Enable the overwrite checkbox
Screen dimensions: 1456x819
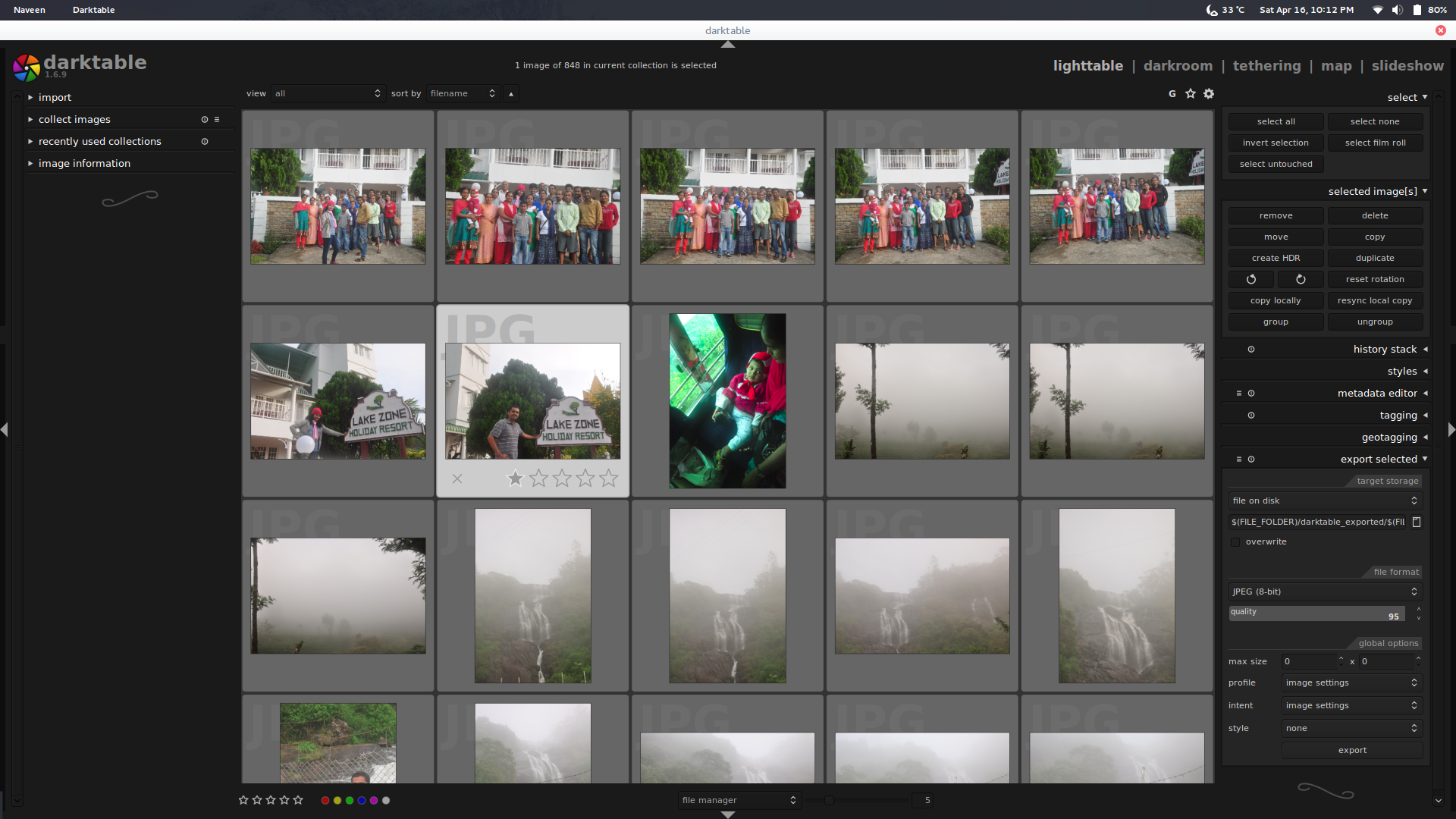click(1235, 542)
